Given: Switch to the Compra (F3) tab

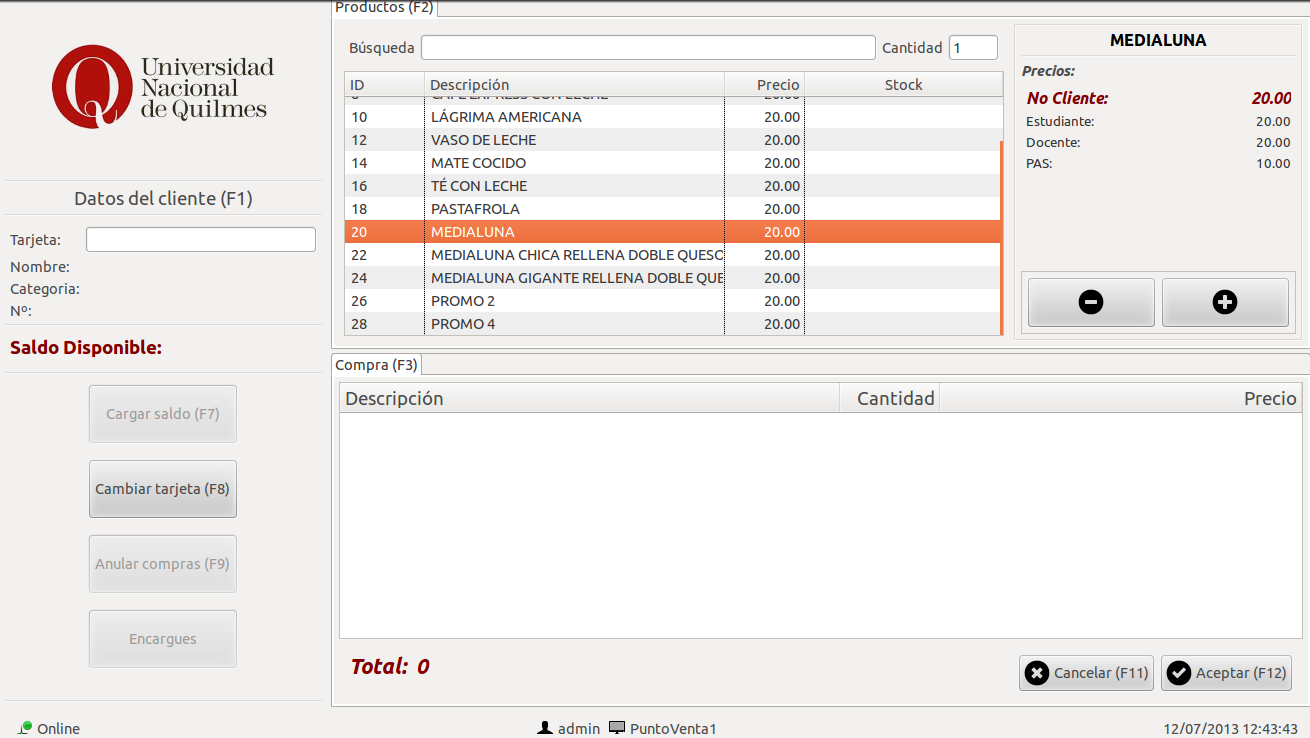Looking at the screenshot, I should coord(377,365).
